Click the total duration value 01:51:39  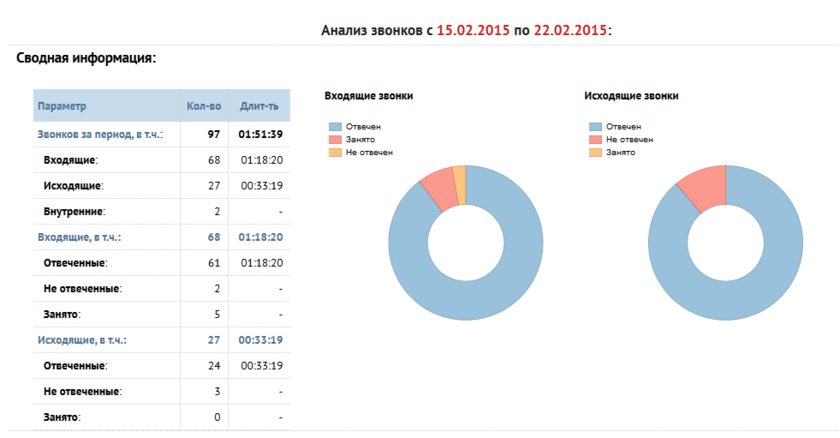coord(260,134)
